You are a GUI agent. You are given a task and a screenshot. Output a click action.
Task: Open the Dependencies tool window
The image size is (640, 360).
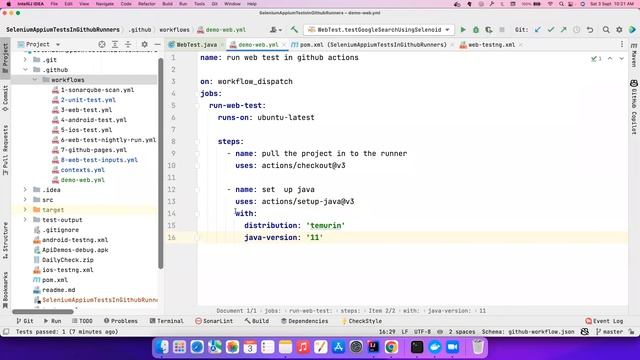pos(304,321)
